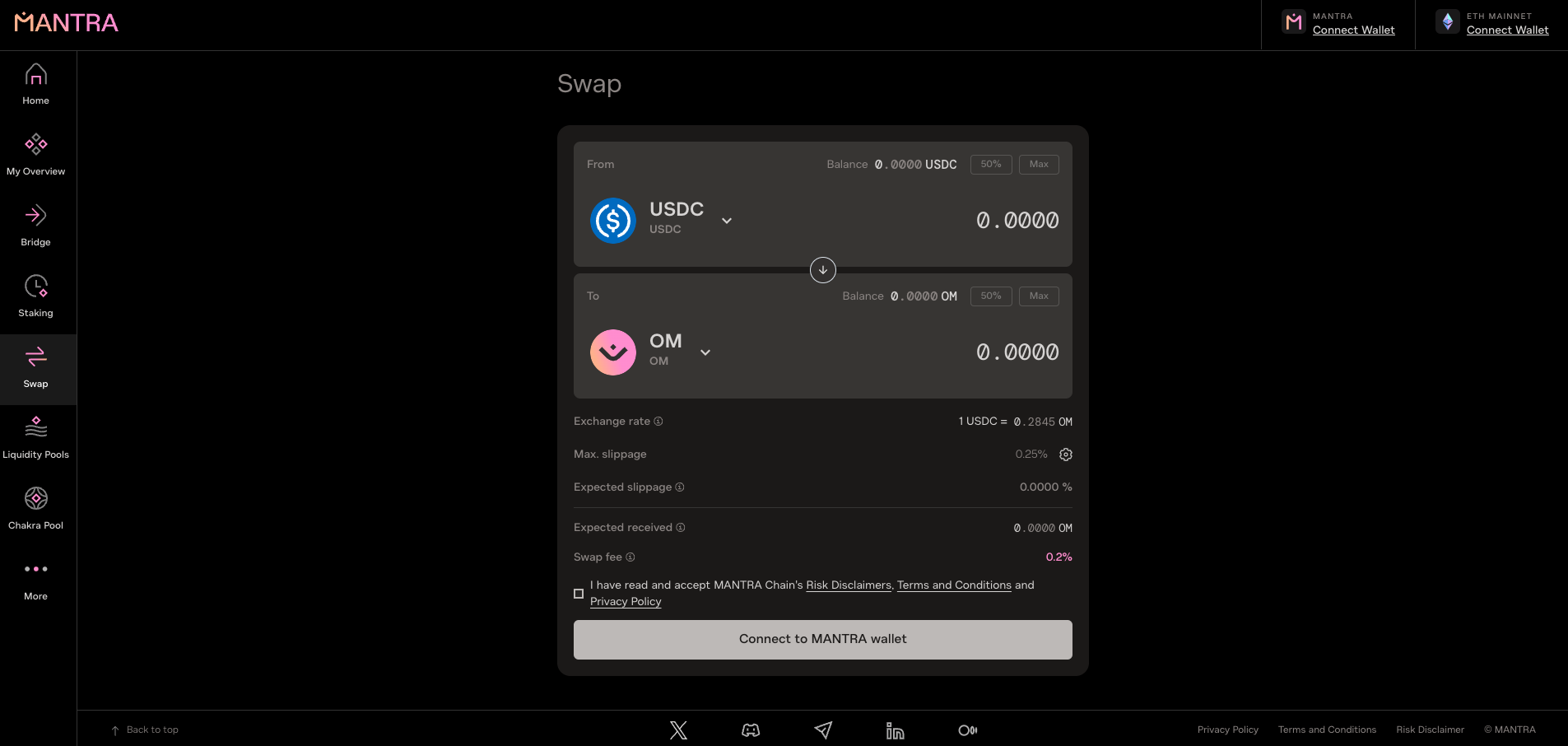Open the Telegram social icon

823,730
